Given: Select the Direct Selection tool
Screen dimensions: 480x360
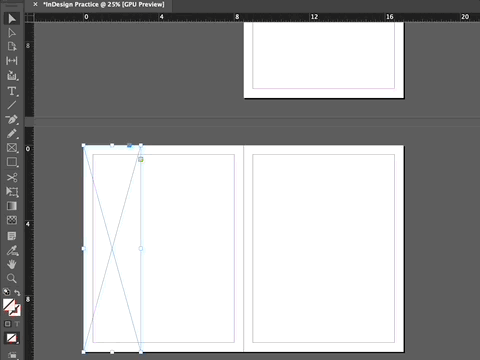Looking at the screenshot, I should click(x=12, y=33).
